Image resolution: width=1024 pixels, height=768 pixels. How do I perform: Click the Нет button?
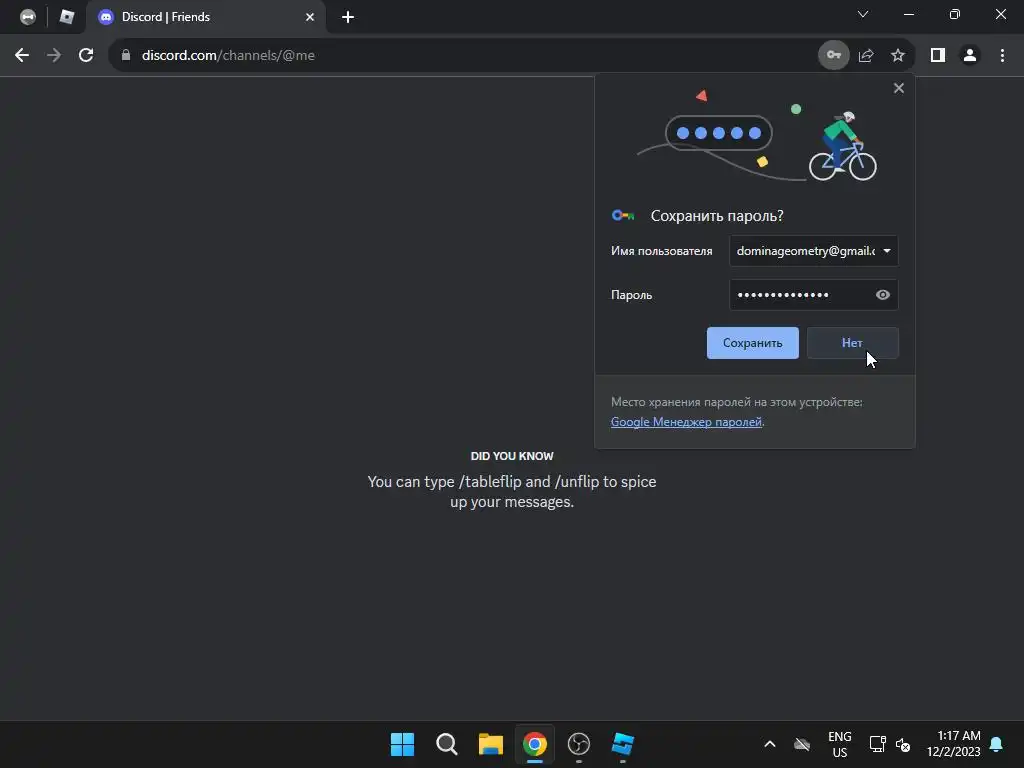pyautogui.click(x=852, y=344)
